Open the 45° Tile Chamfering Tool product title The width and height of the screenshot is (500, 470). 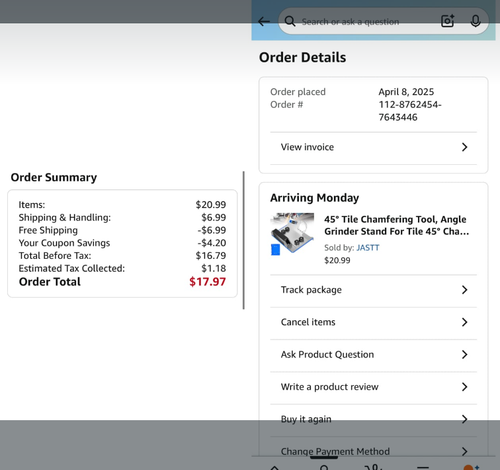(x=397, y=225)
